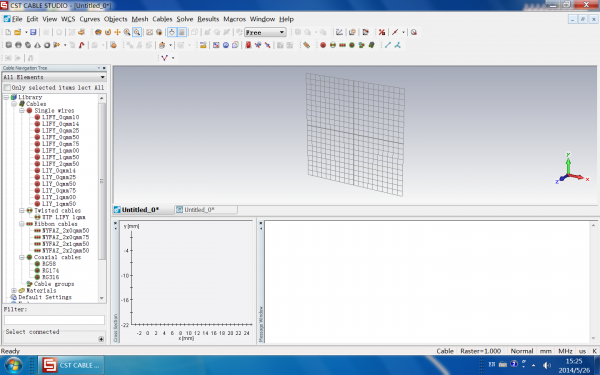Click the taskbar volume speaker icon
This screenshot has width=600, height=375.
(x=547, y=365)
